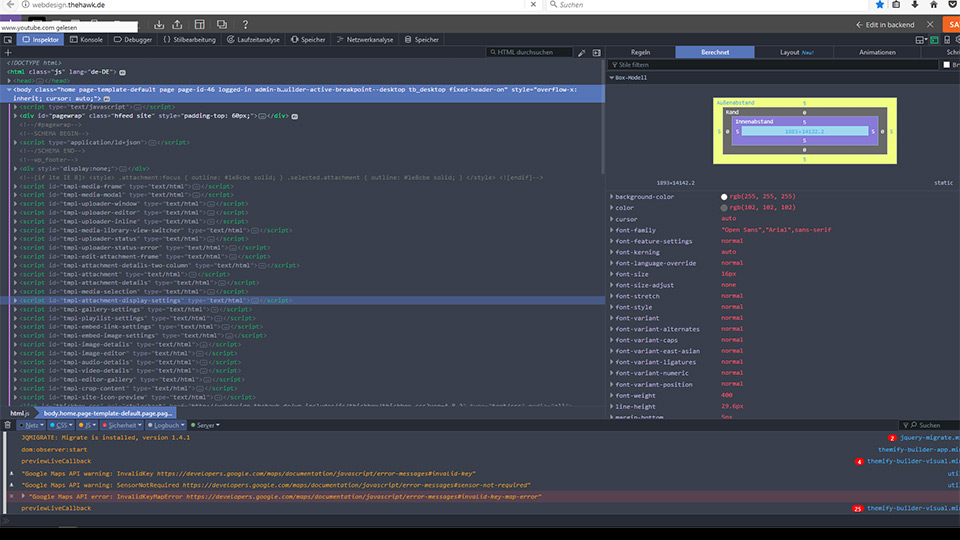Open themify-builder-app source link
Image resolution: width=960 pixels, height=540 pixels.
point(918,449)
